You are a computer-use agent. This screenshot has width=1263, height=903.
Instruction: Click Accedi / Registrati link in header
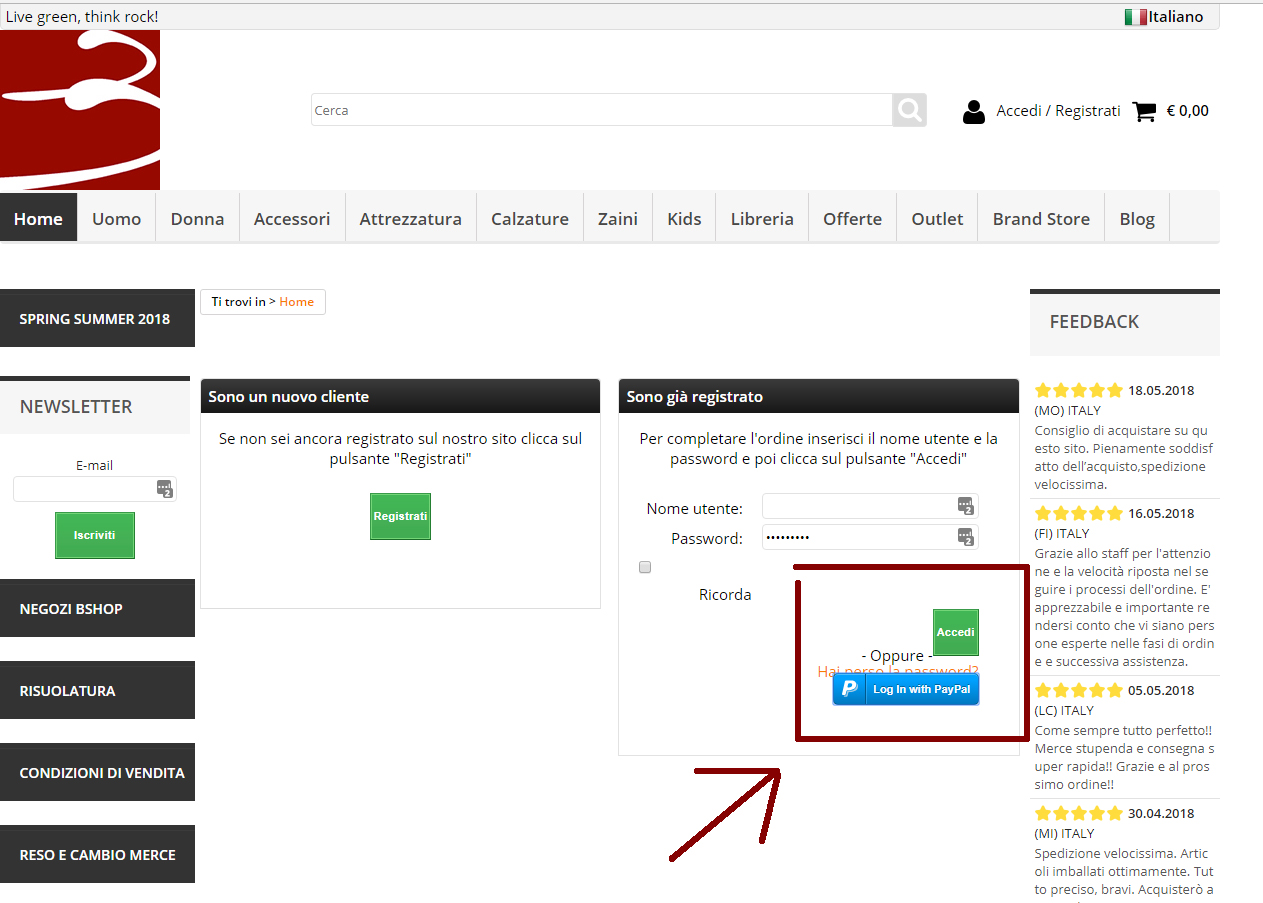[x=1058, y=111]
